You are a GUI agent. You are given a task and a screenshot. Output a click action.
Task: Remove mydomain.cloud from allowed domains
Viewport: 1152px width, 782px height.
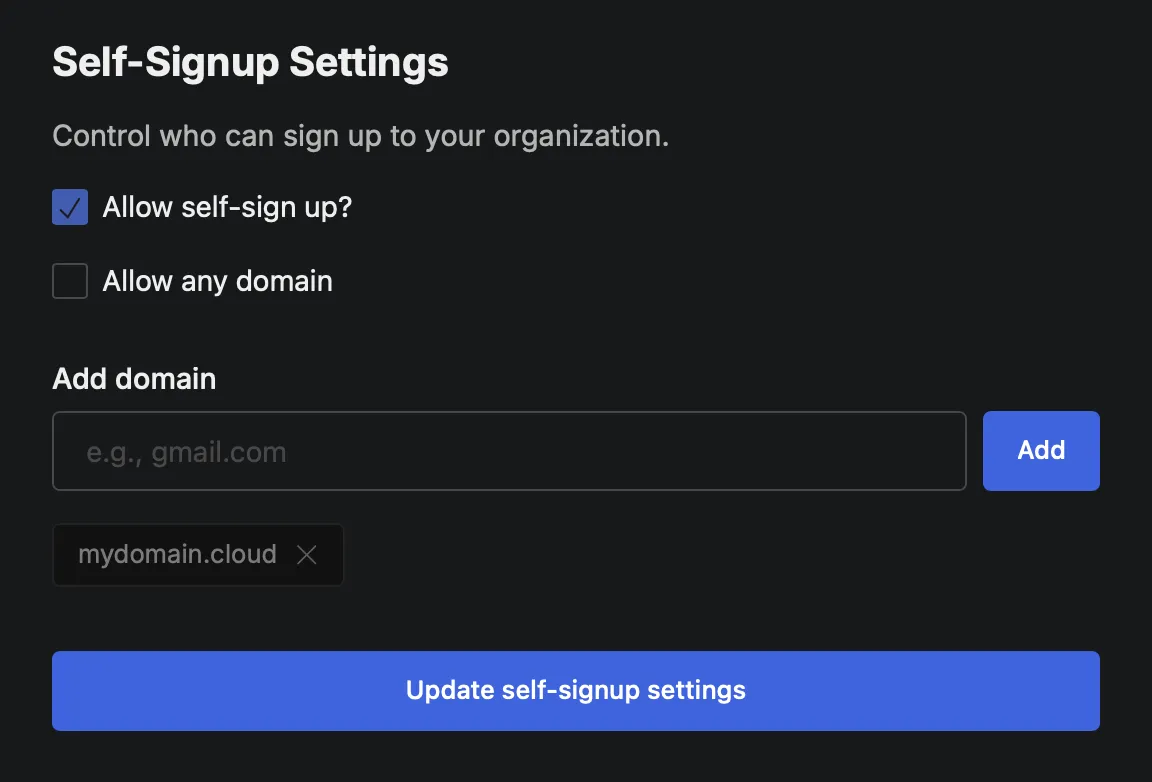307,555
